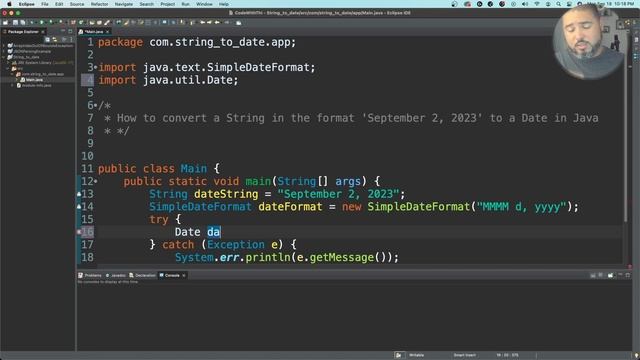Click the marker icon on line 13

[79, 194]
